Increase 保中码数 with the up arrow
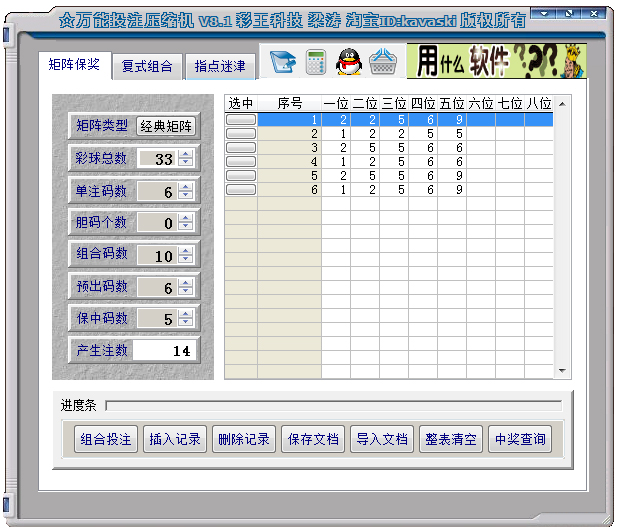Image resolution: width=617 pixels, height=532 pixels. click(x=185, y=314)
